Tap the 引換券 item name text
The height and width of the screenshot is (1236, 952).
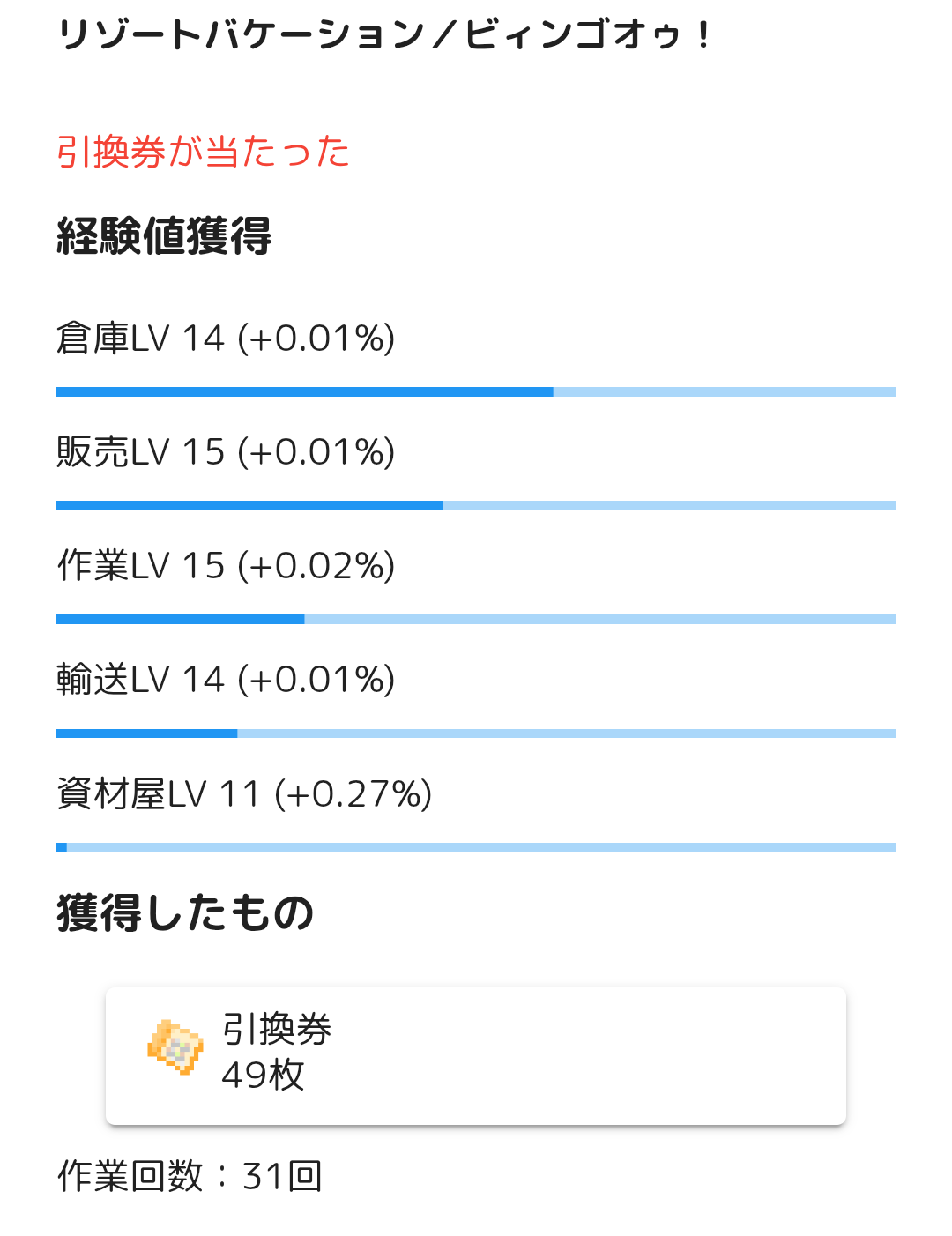click(276, 1029)
